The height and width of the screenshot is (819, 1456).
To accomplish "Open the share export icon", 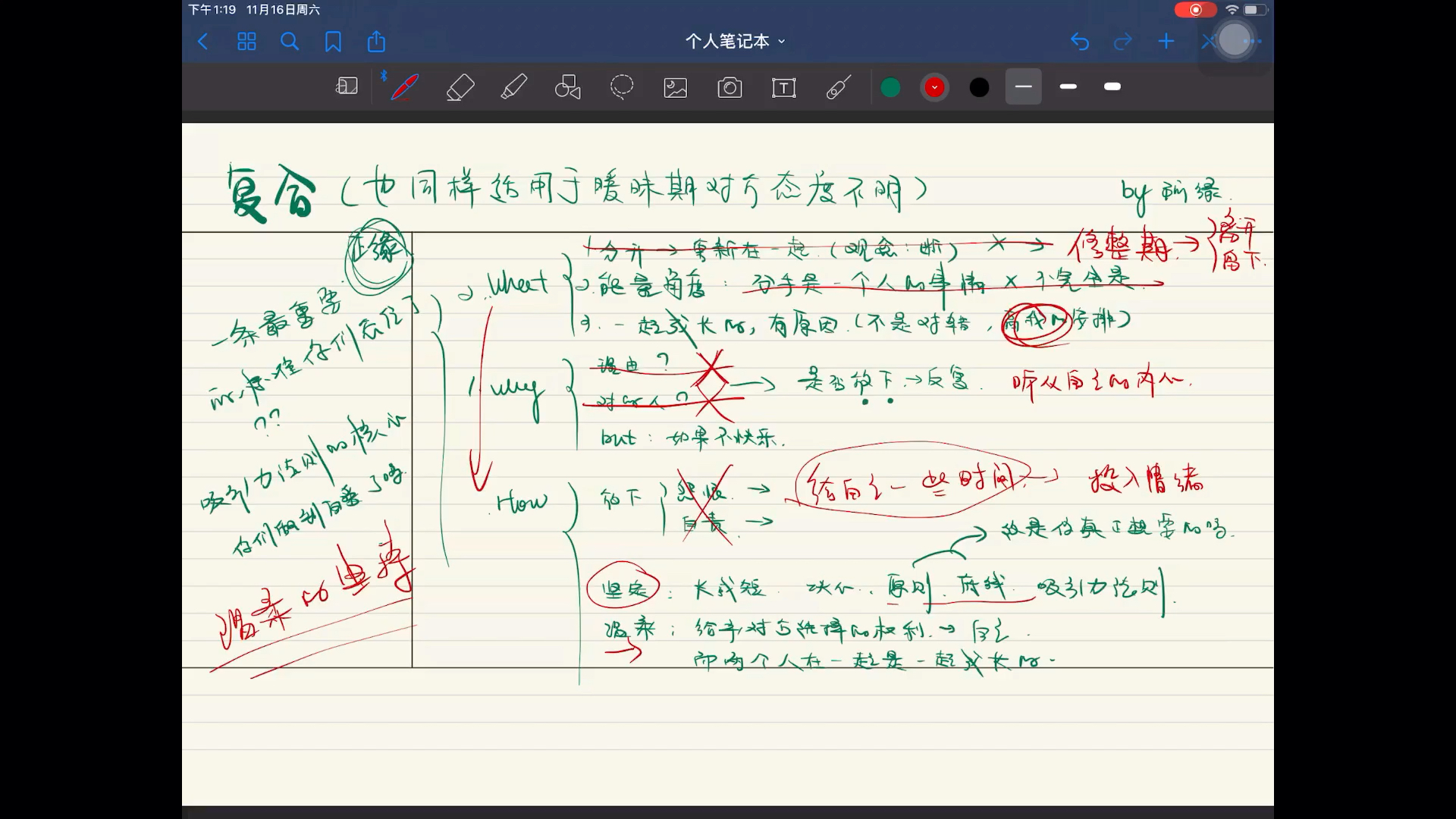I will coord(376,41).
